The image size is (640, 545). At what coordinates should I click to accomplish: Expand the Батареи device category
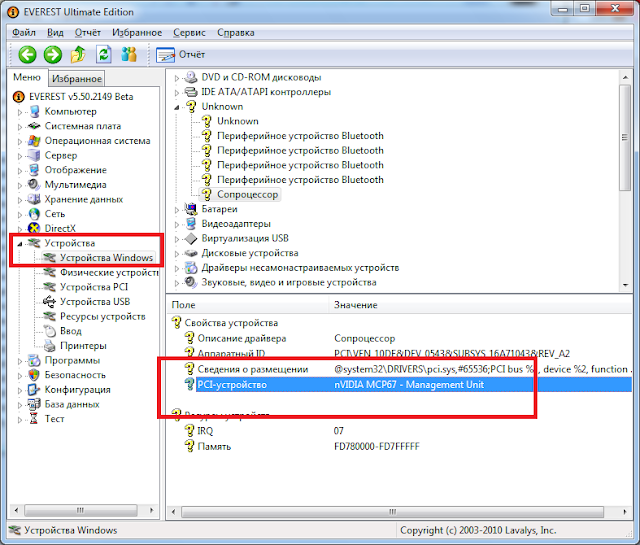(177, 210)
